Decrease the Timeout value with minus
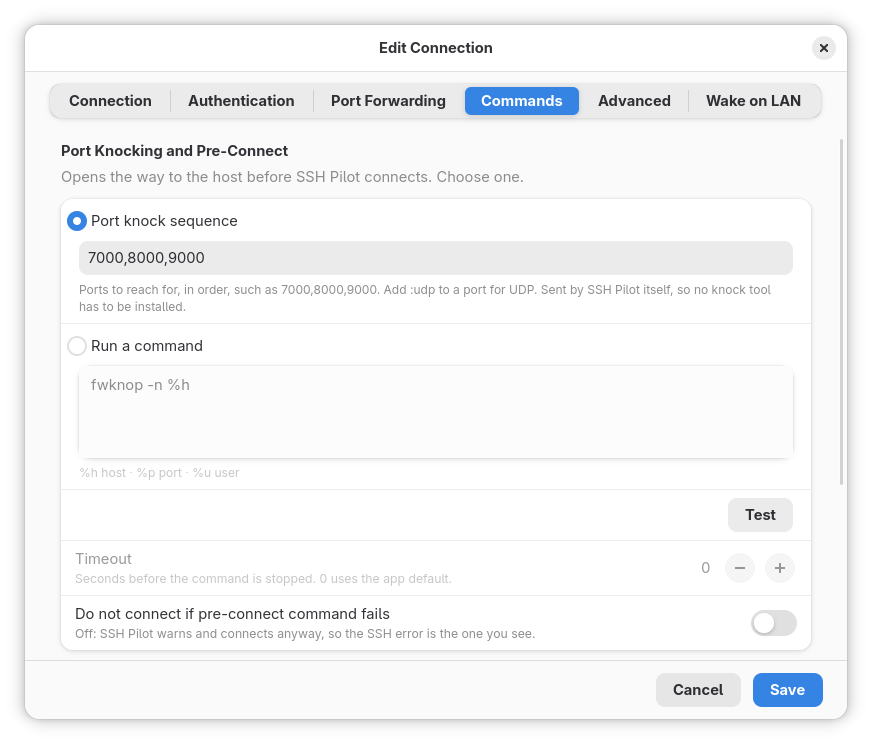This screenshot has height=744, width=872. [740, 568]
